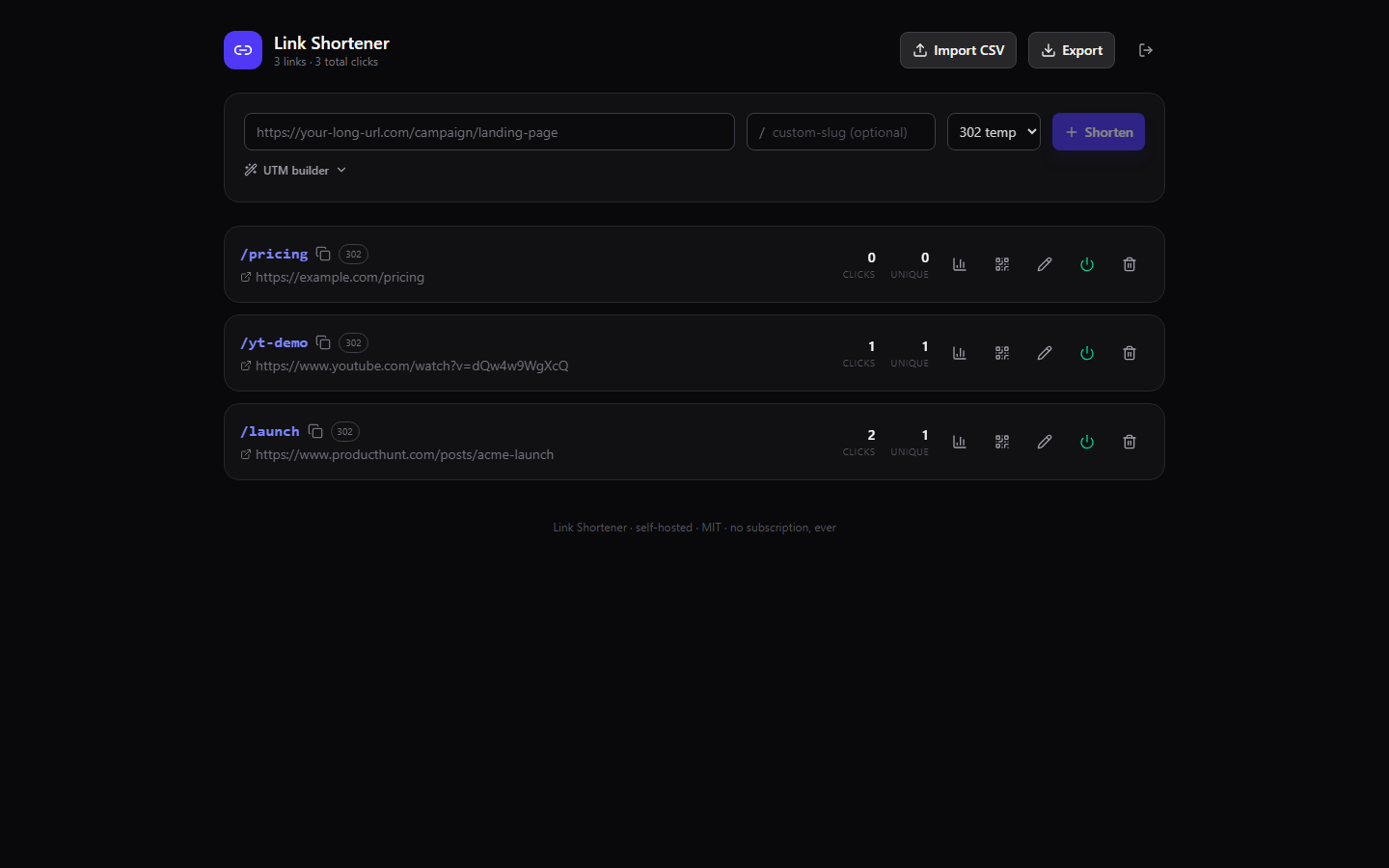Copy the /pricing short link

click(x=323, y=254)
